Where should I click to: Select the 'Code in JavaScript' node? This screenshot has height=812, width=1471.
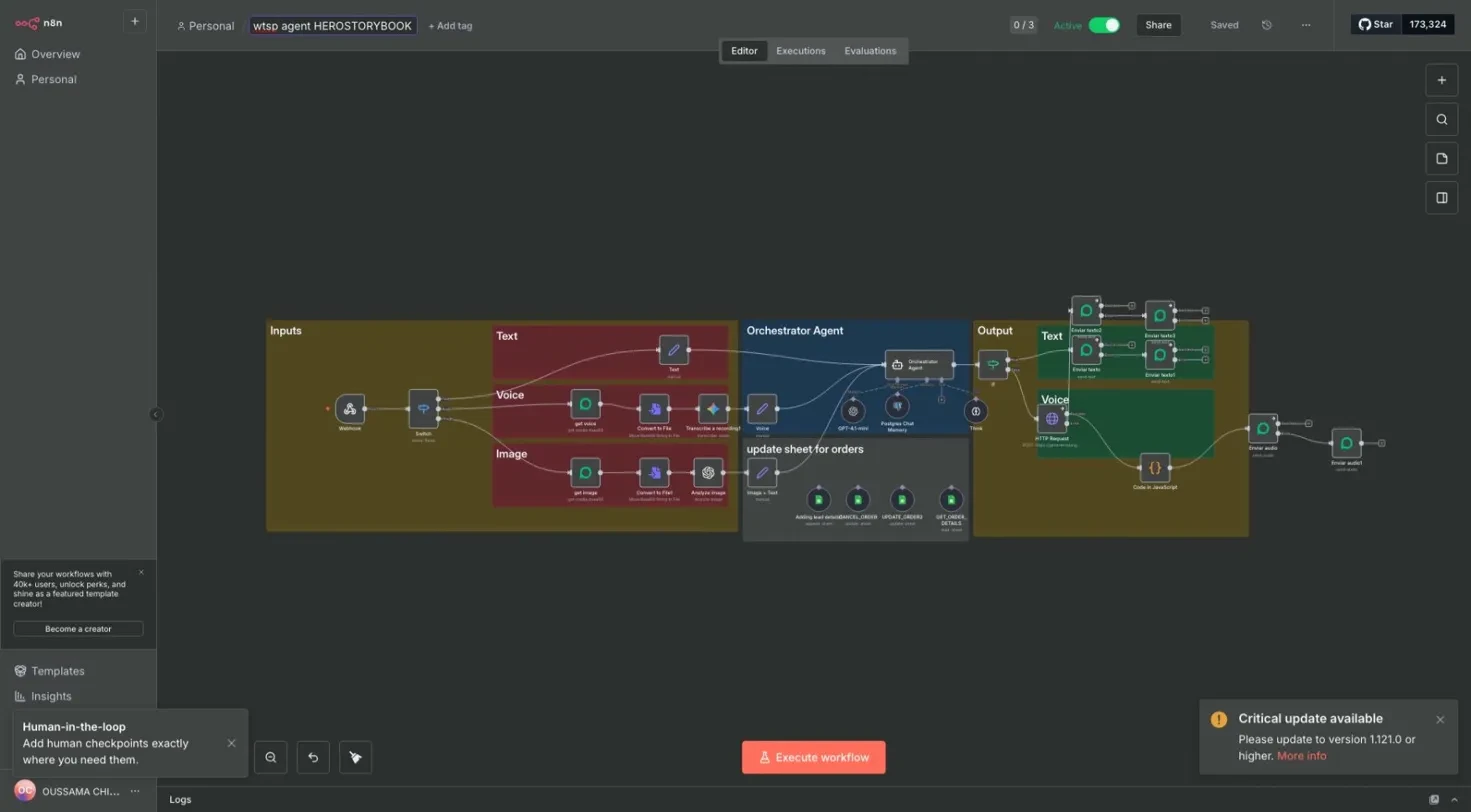1155,467
